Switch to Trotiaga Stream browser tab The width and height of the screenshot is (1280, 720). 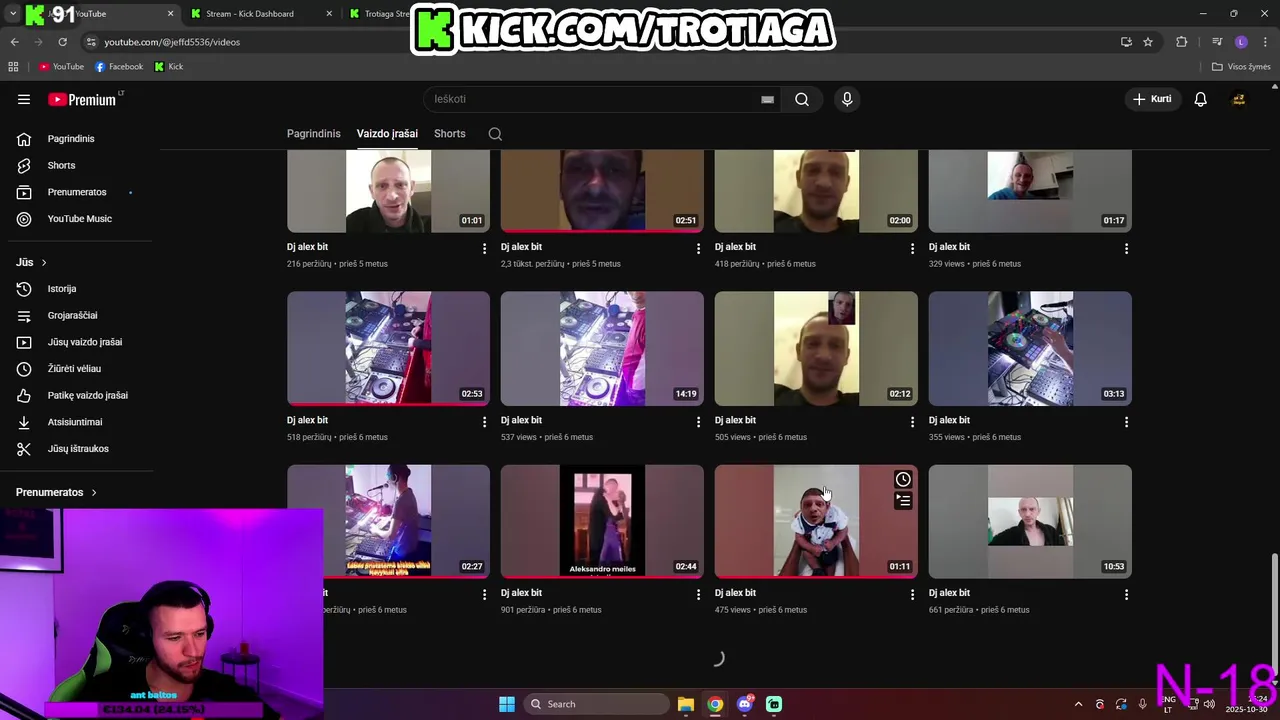click(380, 14)
